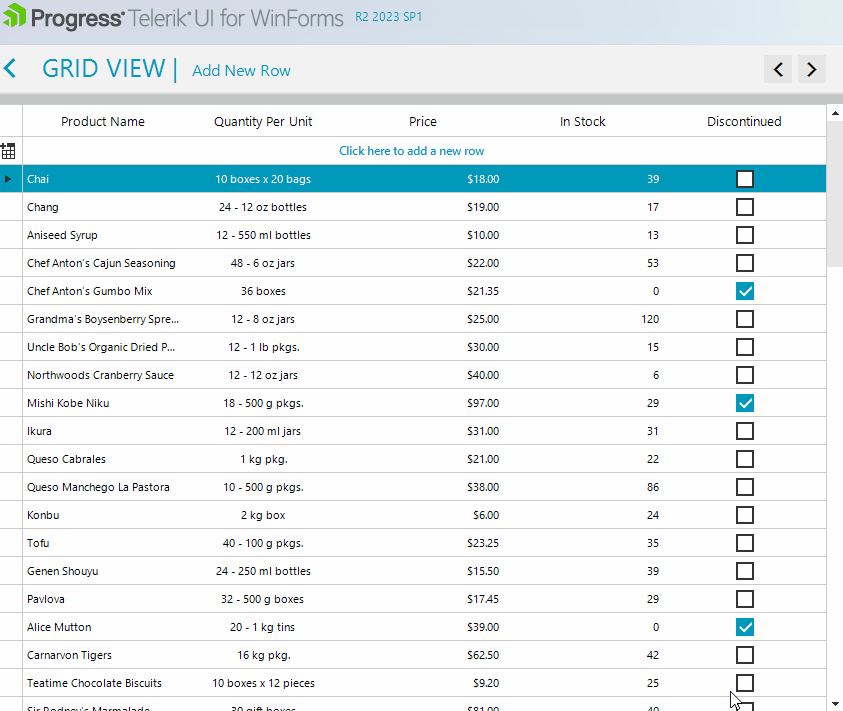Click the current-row arrow indicator beside Chai
Screen dimensions: 843x711
[x=9, y=179]
